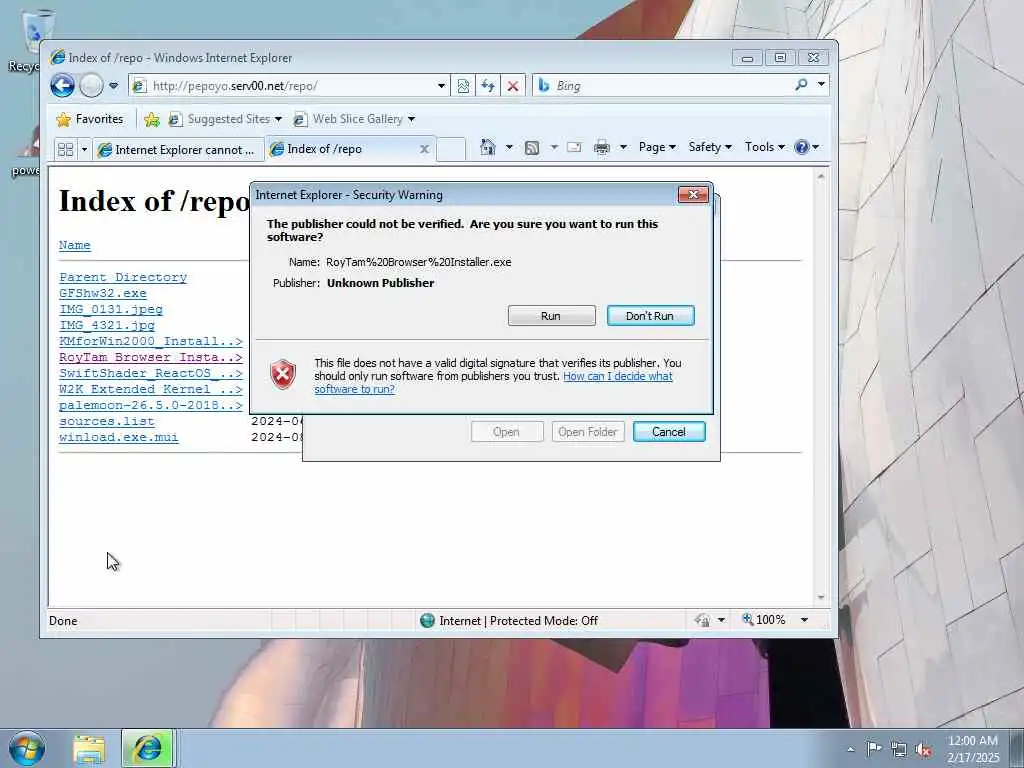Open the recent pages dropdown next to Forward
This screenshot has height=768, width=1024.
[x=114, y=86]
